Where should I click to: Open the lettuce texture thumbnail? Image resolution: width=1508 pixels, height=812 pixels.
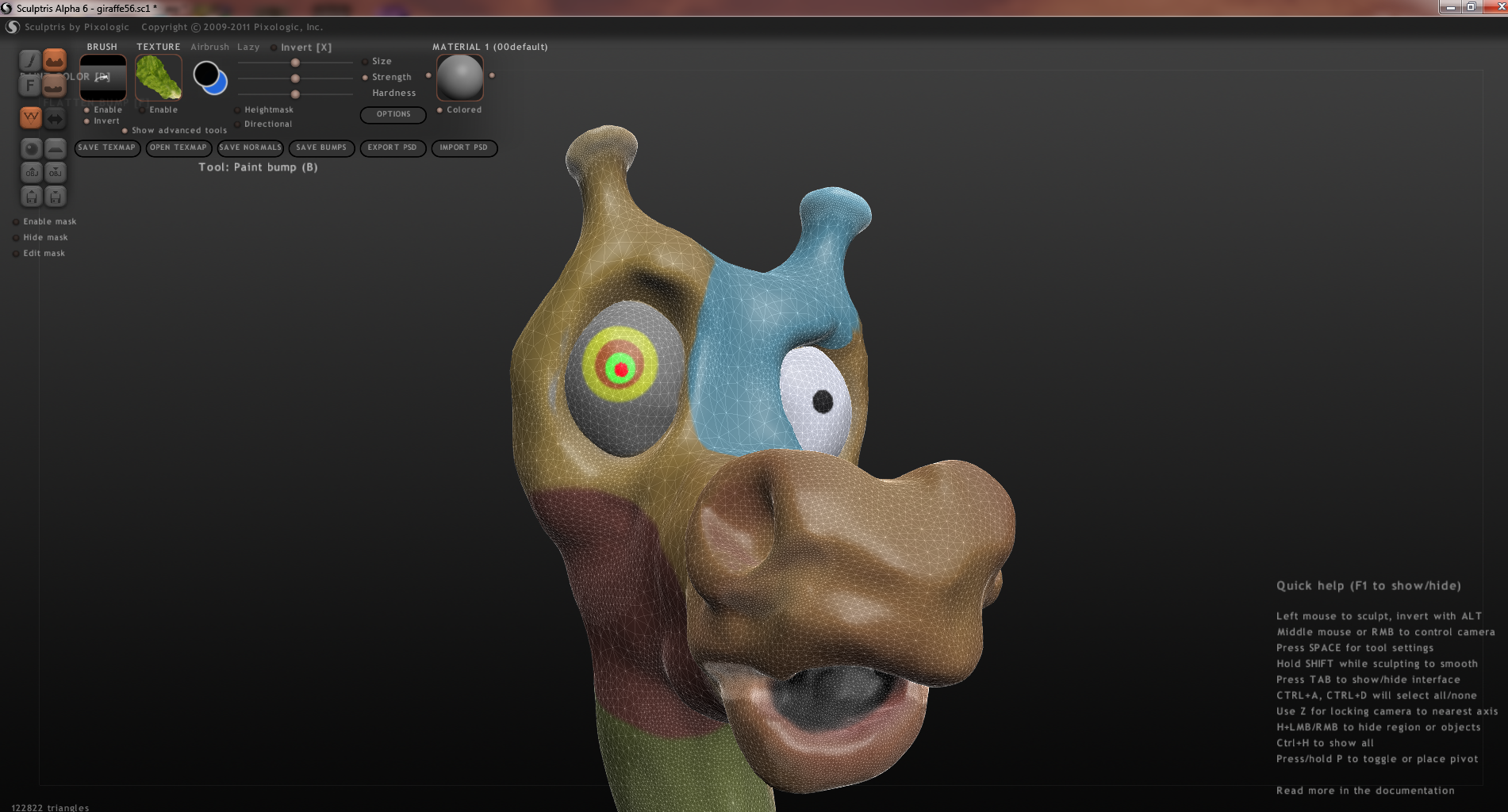pyautogui.click(x=159, y=78)
